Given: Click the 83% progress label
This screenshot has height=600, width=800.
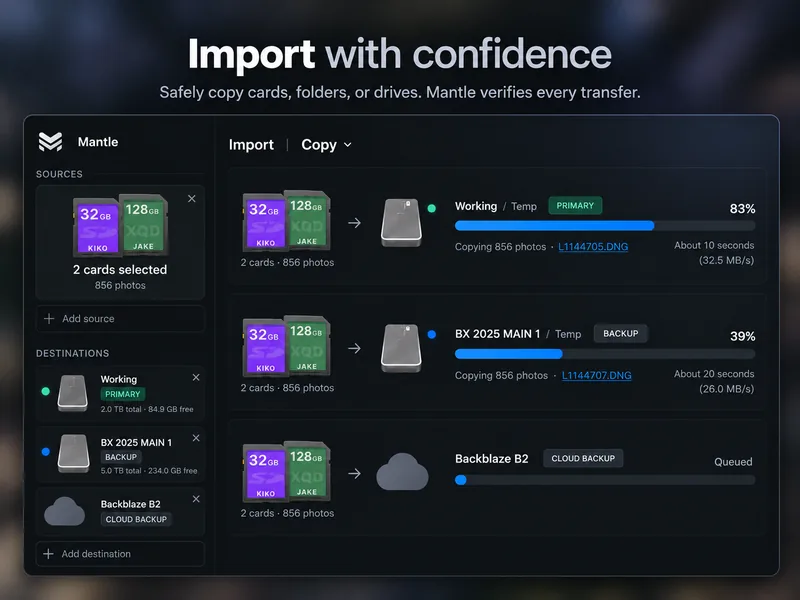Looking at the screenshot, I should click(x=742, y=209).
